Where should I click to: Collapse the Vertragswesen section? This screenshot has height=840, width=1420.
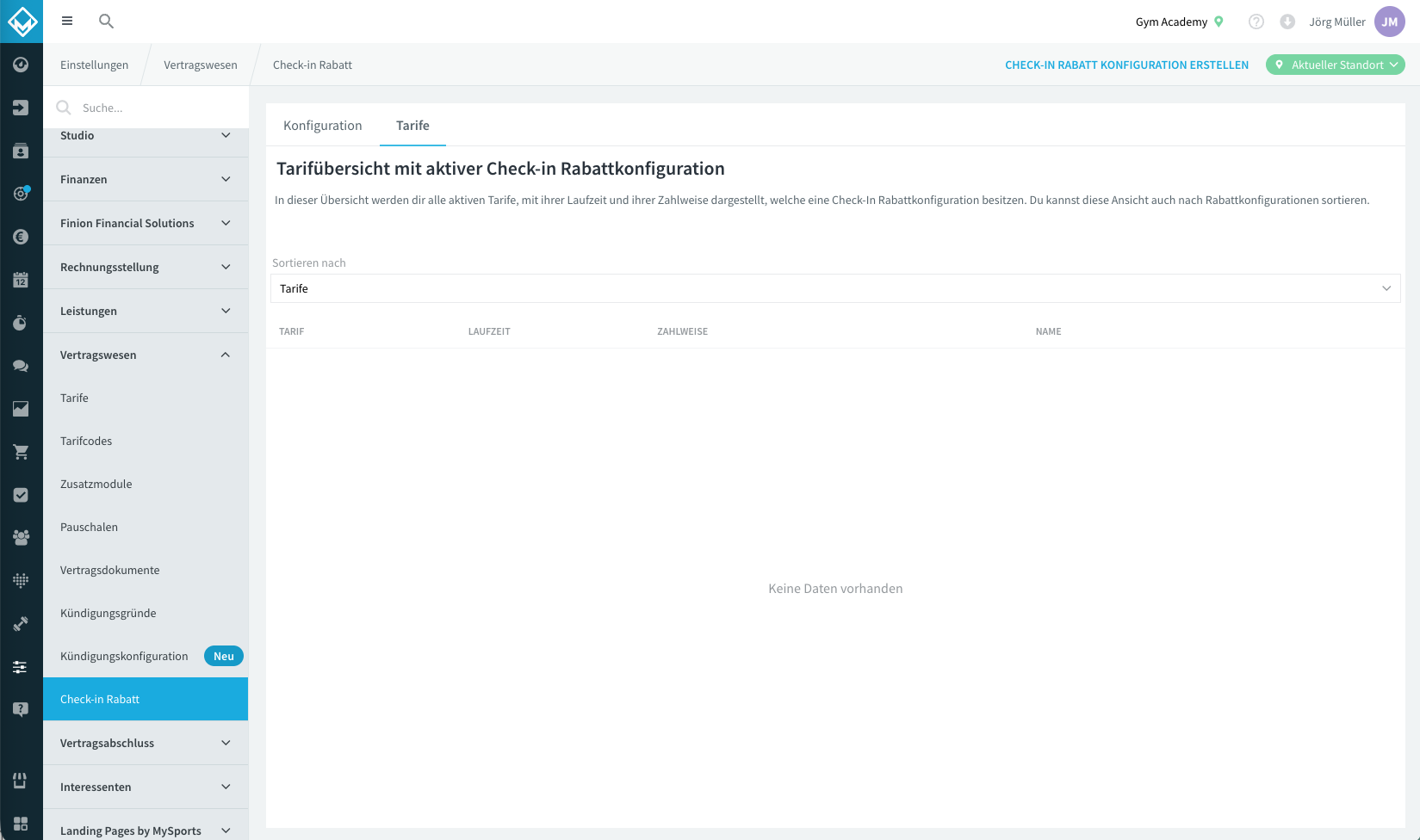pos(146,355)
